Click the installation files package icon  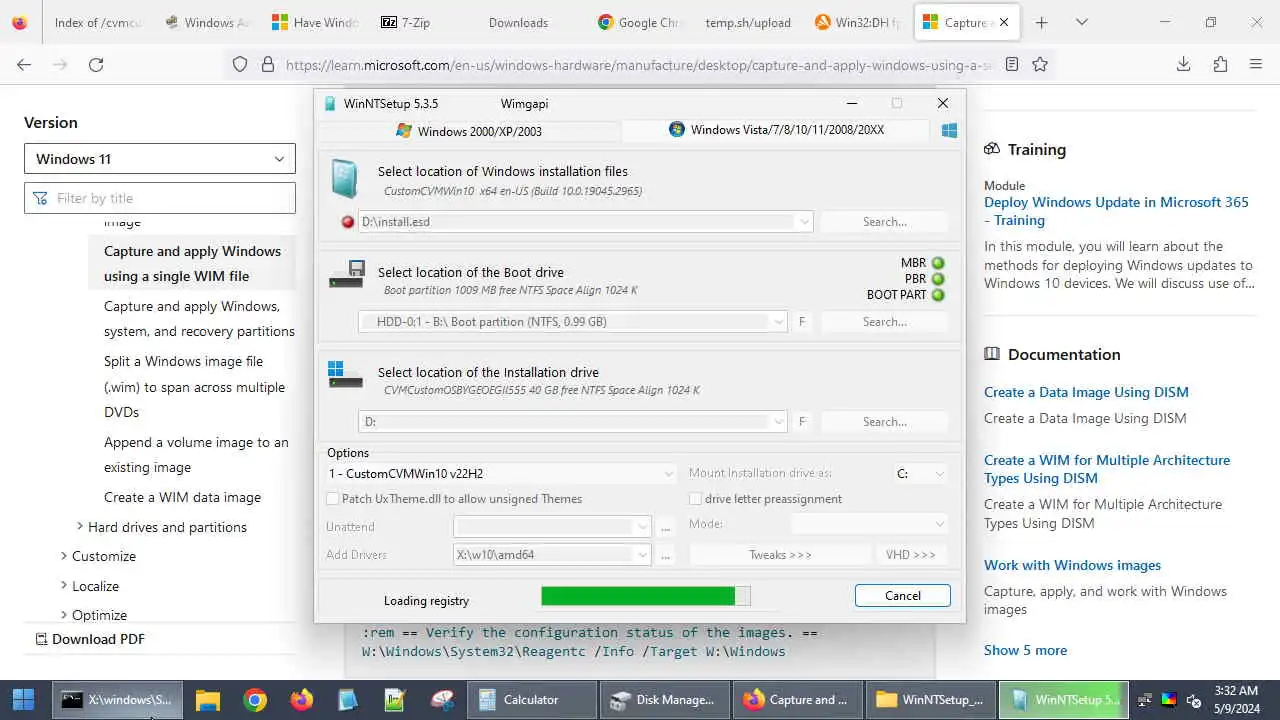[x=344, y=179]
